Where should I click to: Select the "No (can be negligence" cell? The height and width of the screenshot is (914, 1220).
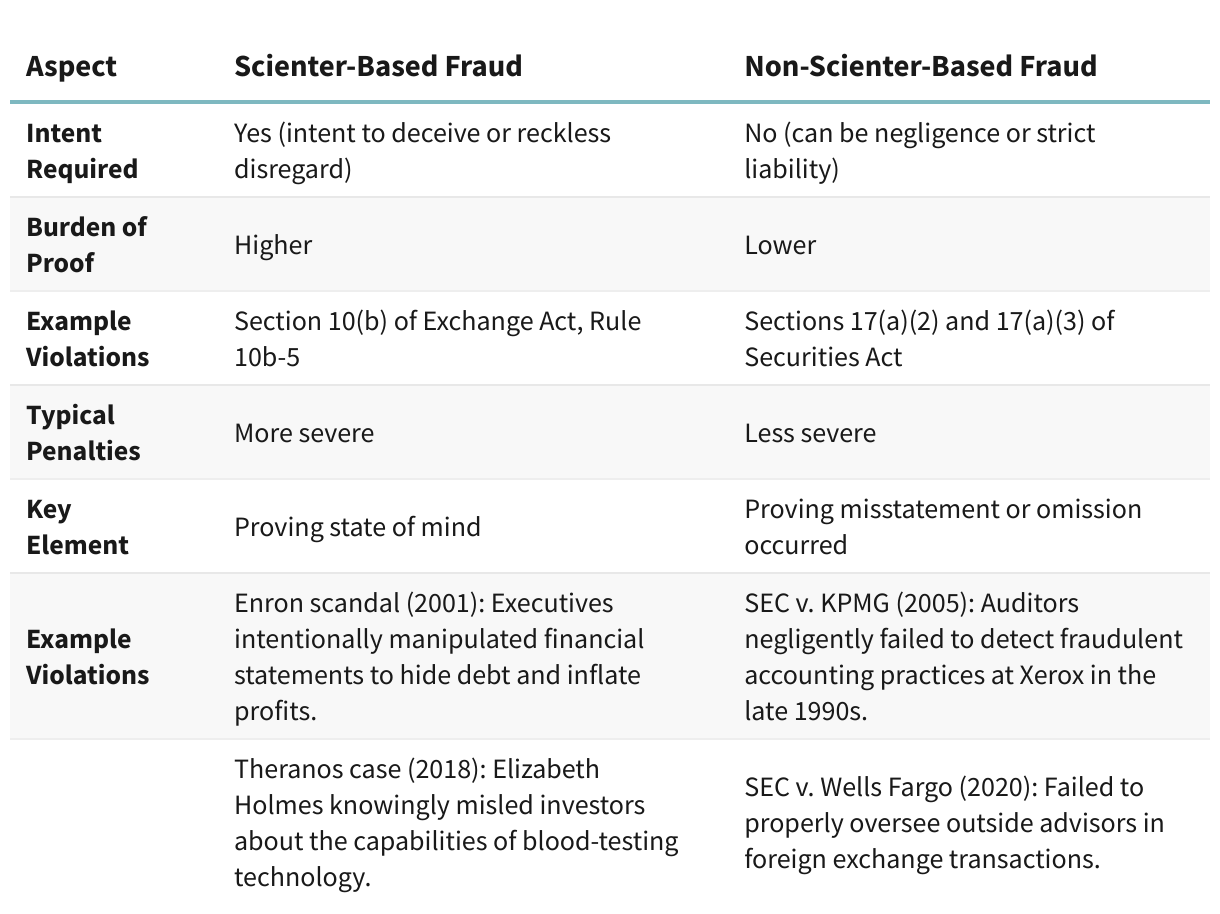pyautogui.click(x=919, y=151)
